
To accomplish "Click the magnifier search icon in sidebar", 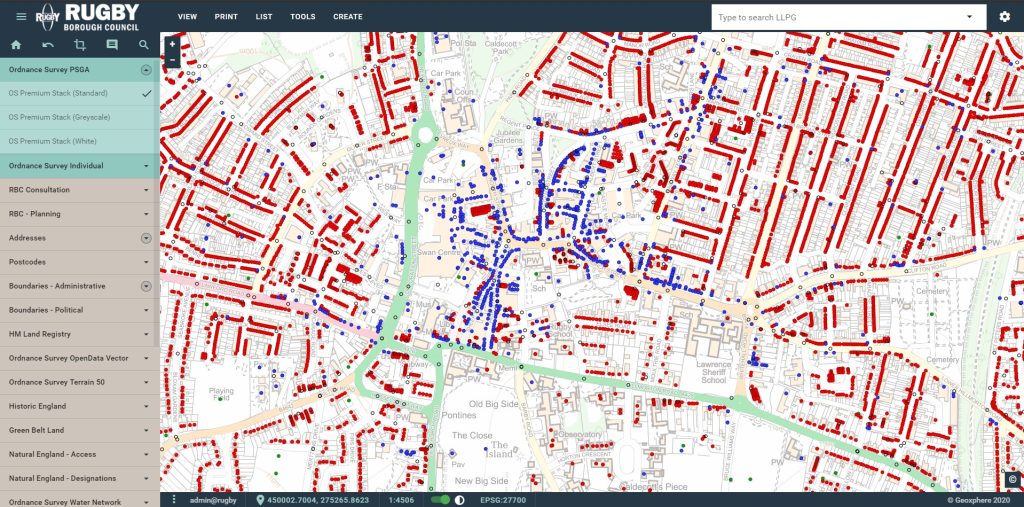I will 144,45.
